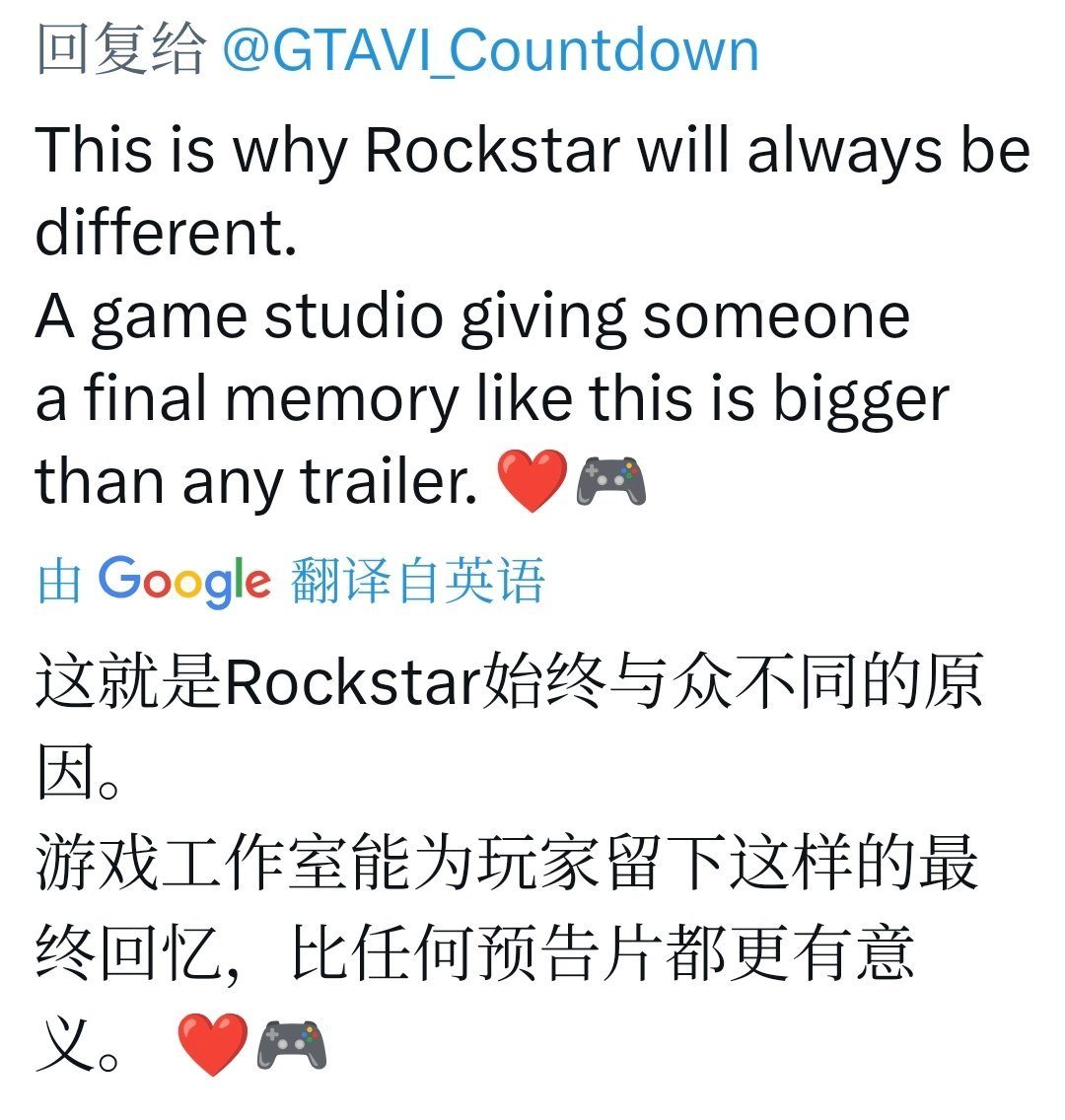Click the words "will always be" in tweet
1065x1120 pixels.
[x=833, y=150]
